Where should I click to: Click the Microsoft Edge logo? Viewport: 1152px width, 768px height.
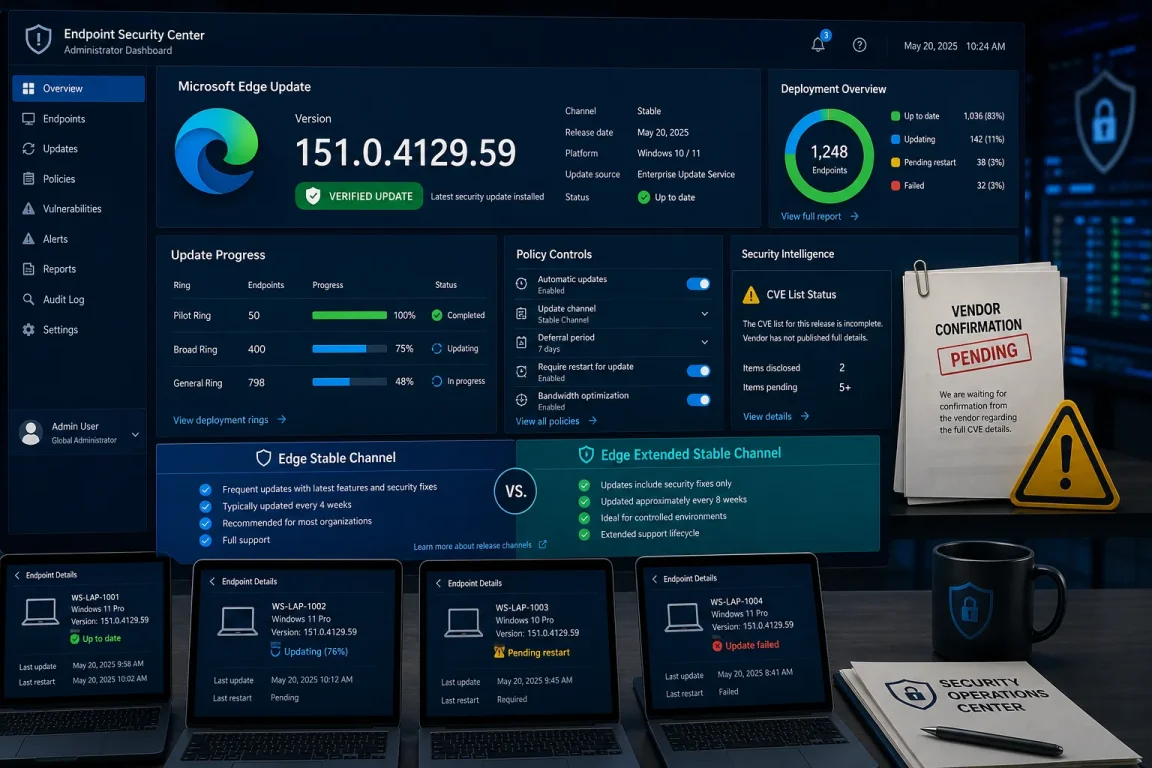(x=217, y=151)
